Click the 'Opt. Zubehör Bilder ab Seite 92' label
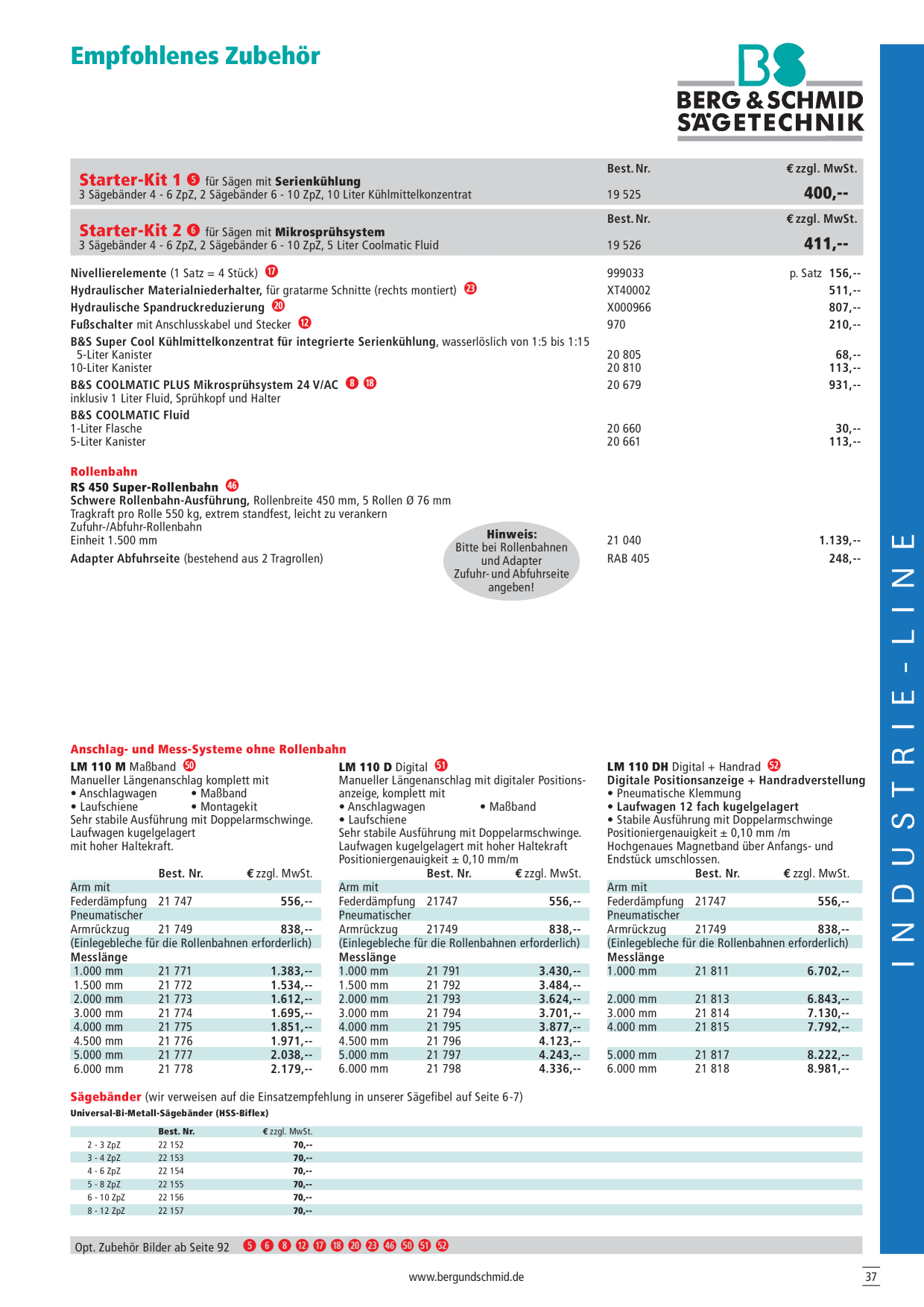The height and width of the screenshot is (1307, 924). click(152, 1247)
